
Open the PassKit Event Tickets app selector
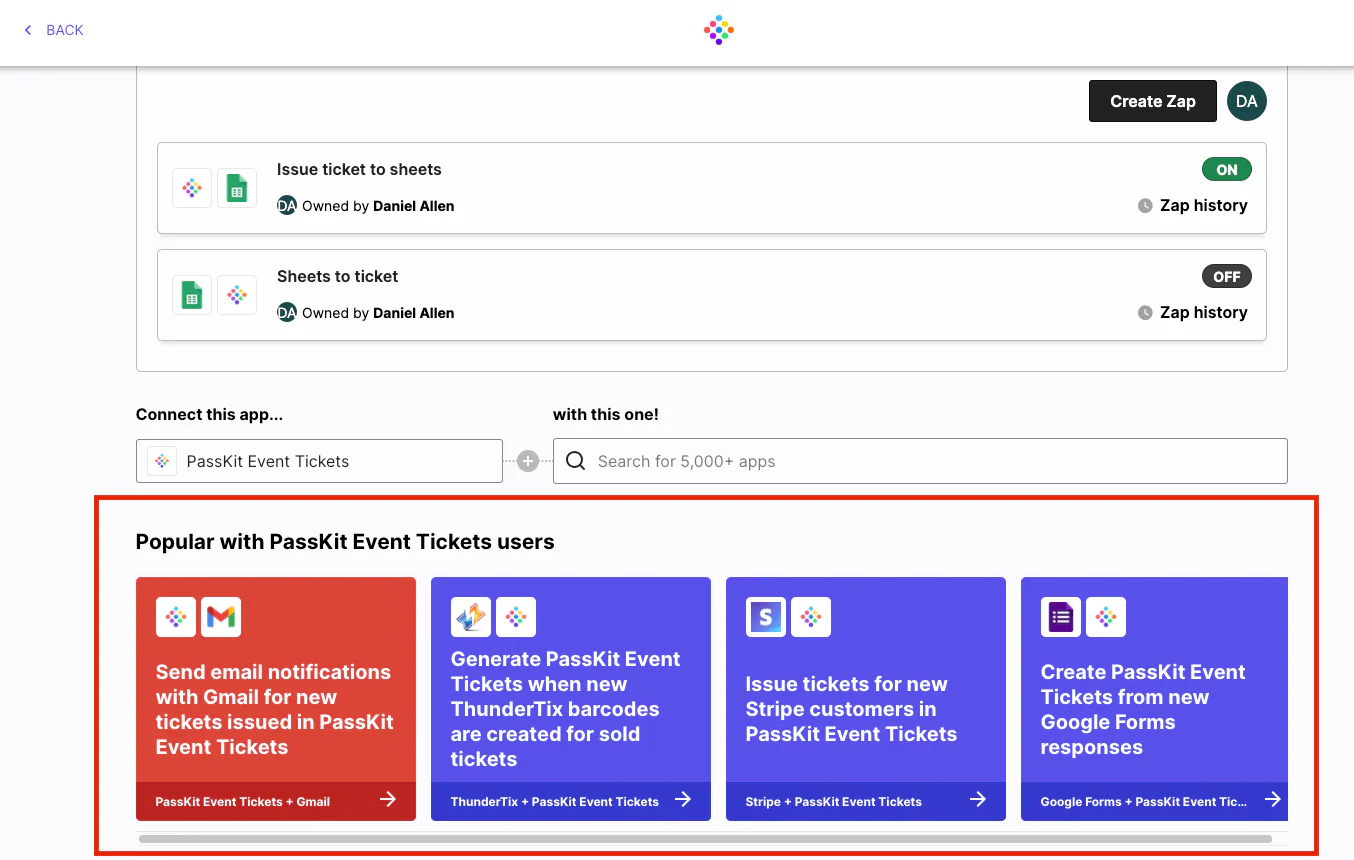pyautogui.click(x=319, y=461)
